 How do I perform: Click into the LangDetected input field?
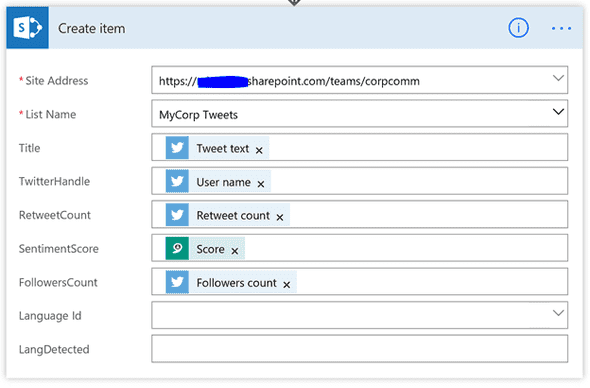359,349
